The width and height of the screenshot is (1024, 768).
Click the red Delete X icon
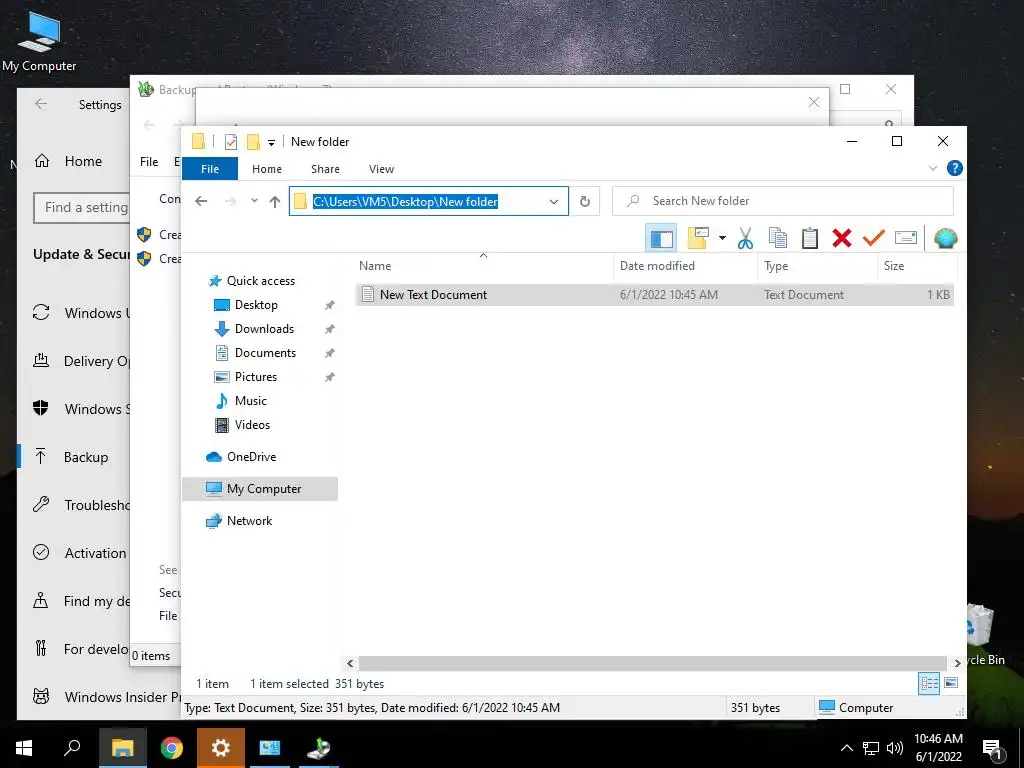pos(842,238)
